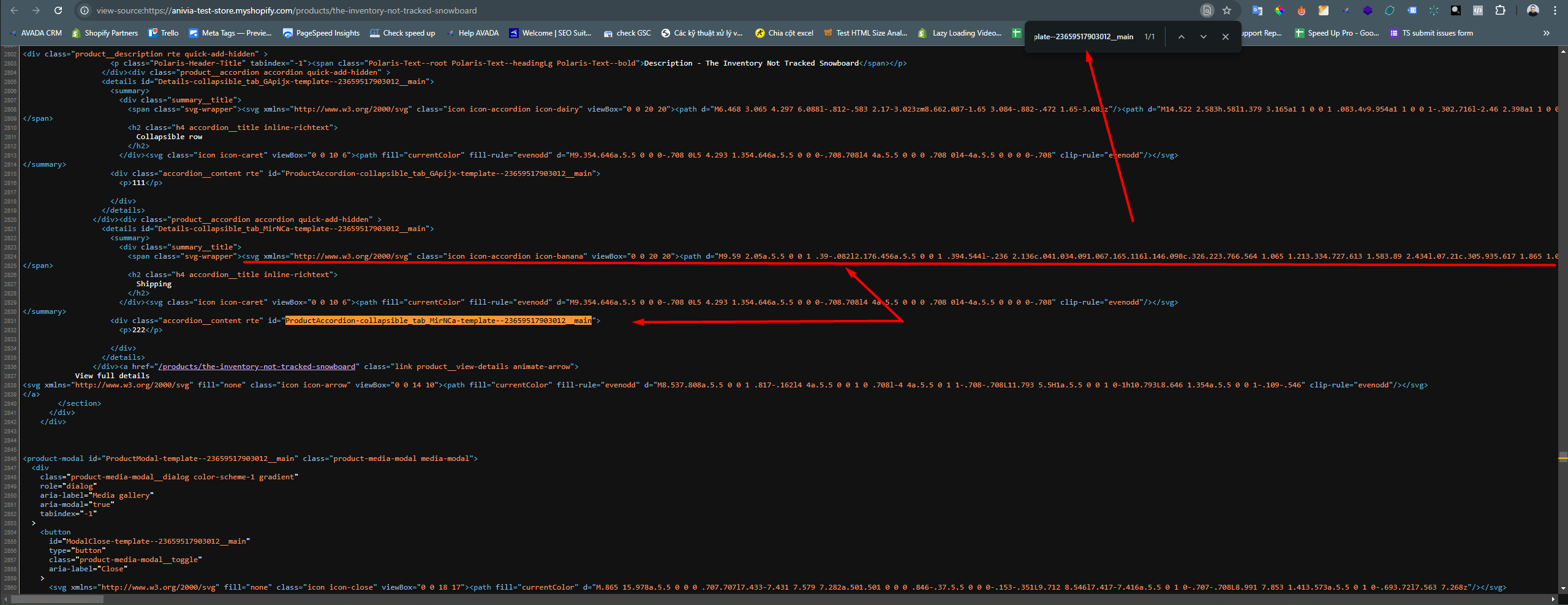Viewport: 1568px width, 605px height.
Task: Open the Trello bookmark
Action: click(x=164, y=33)
